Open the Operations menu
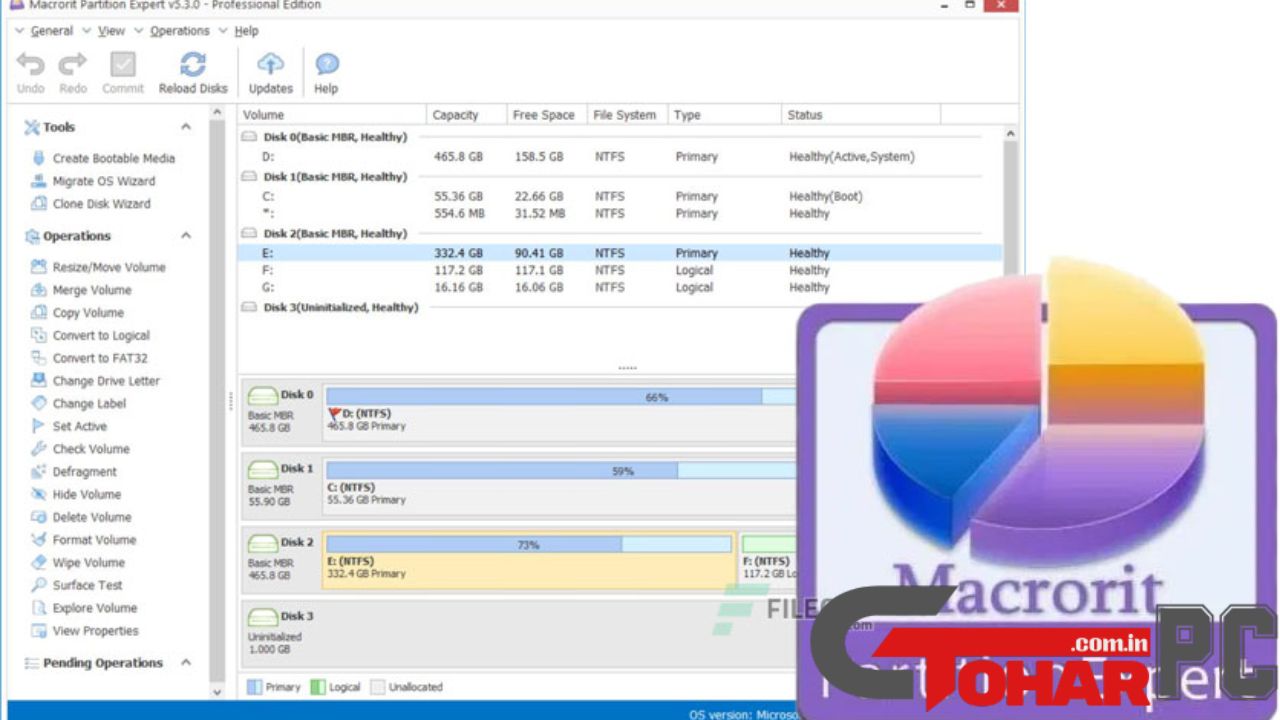The height and width of the screenshot is (720, 1280). (x=180, y=31)
